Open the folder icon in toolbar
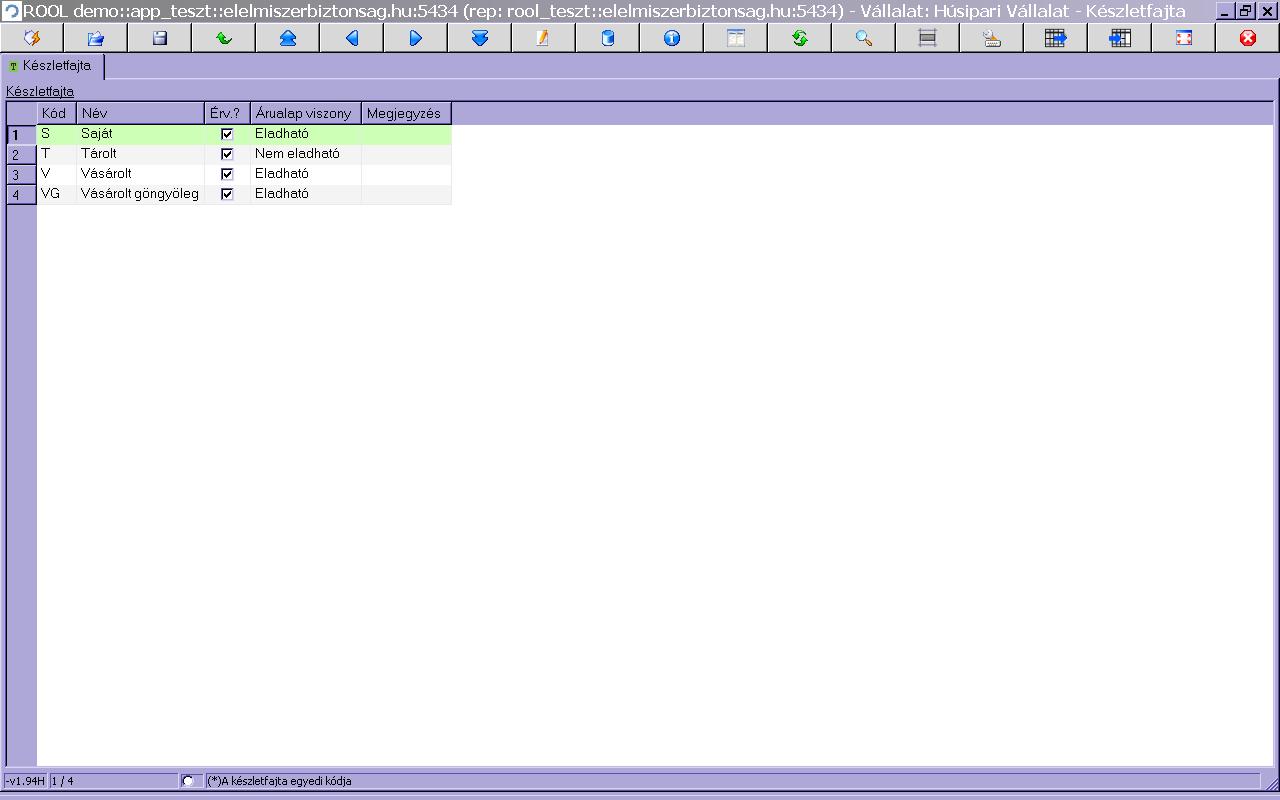1280x800 pixels. point(96,38)
